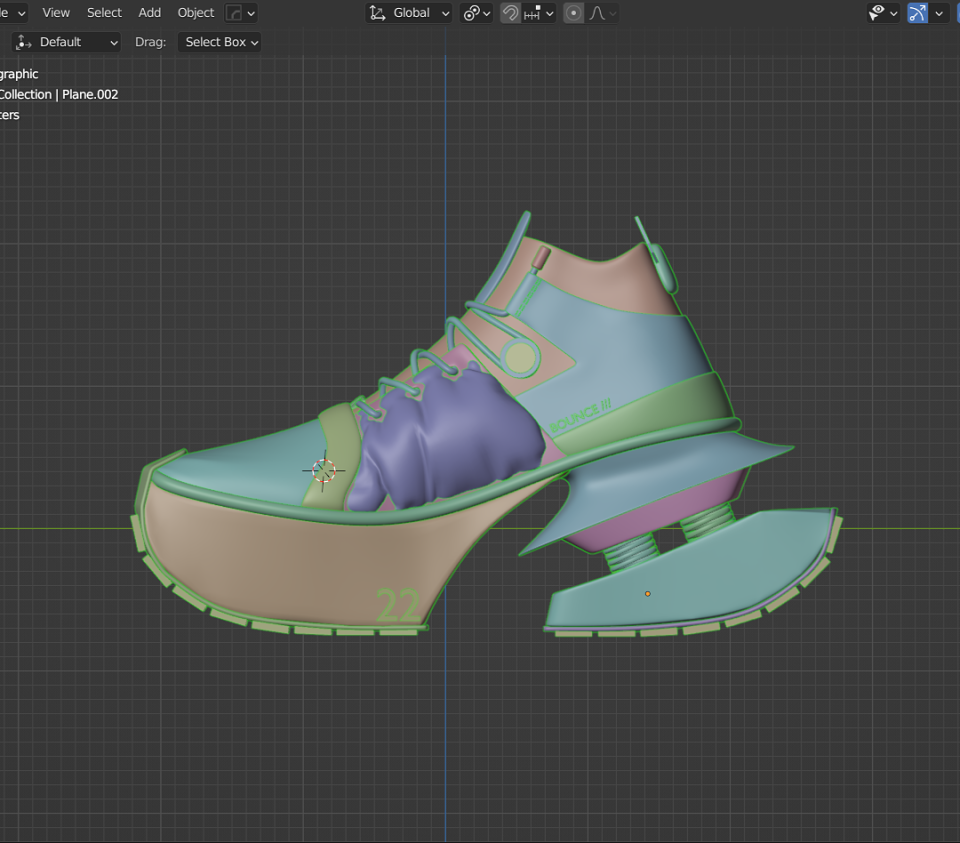Open the Default orientation dropdown
This screenshot has width=960, height=843.
click(x=66, y=42)
